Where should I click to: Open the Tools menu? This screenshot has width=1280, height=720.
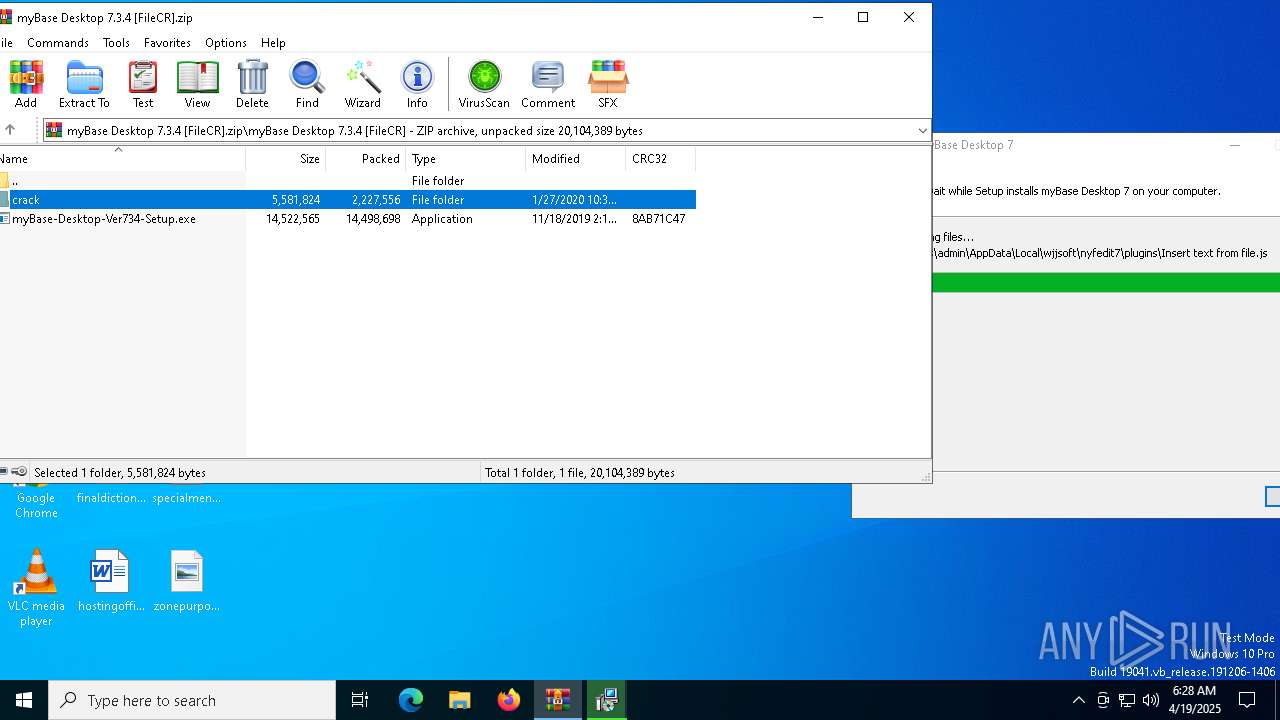tap(116, 43)
